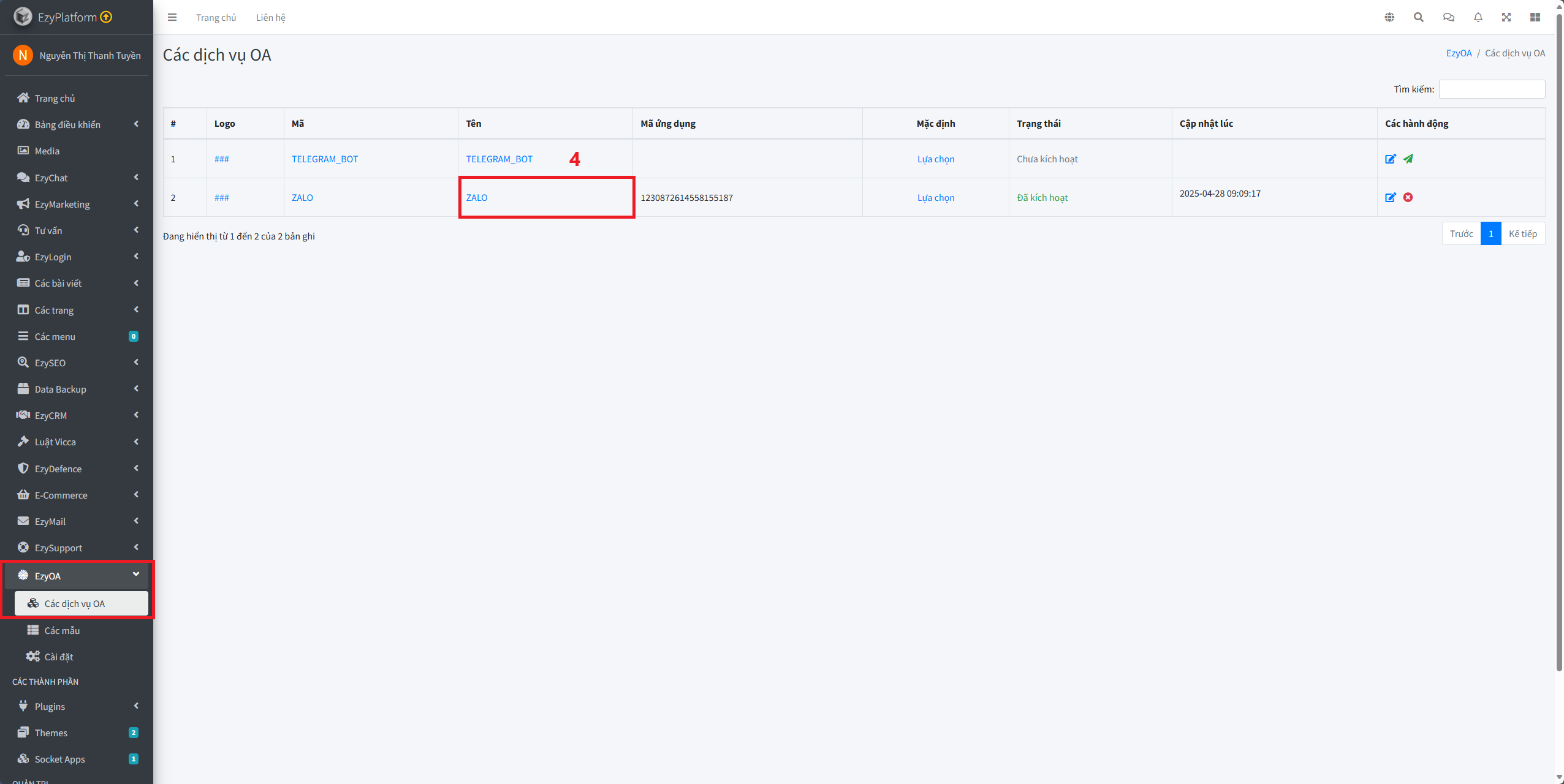1564x784 pixels.
Task: Open the chat messages icon
Action: click(x=1449, y=17)
